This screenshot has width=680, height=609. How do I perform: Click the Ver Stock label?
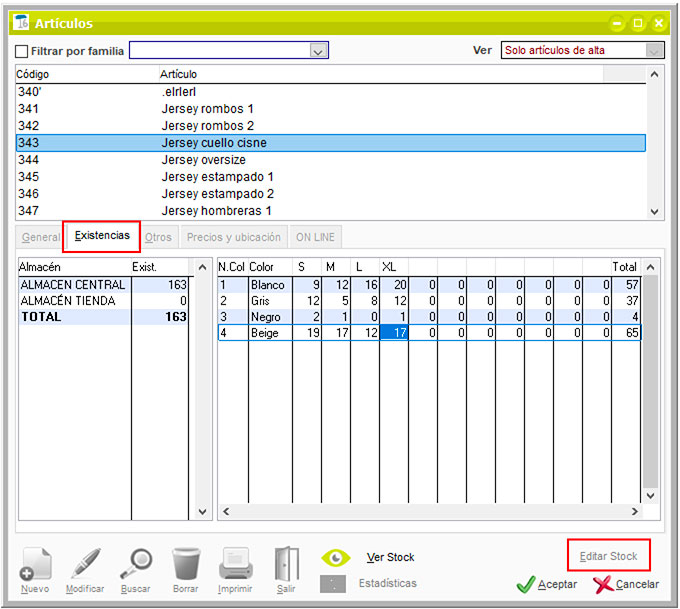tap(390, 557)
